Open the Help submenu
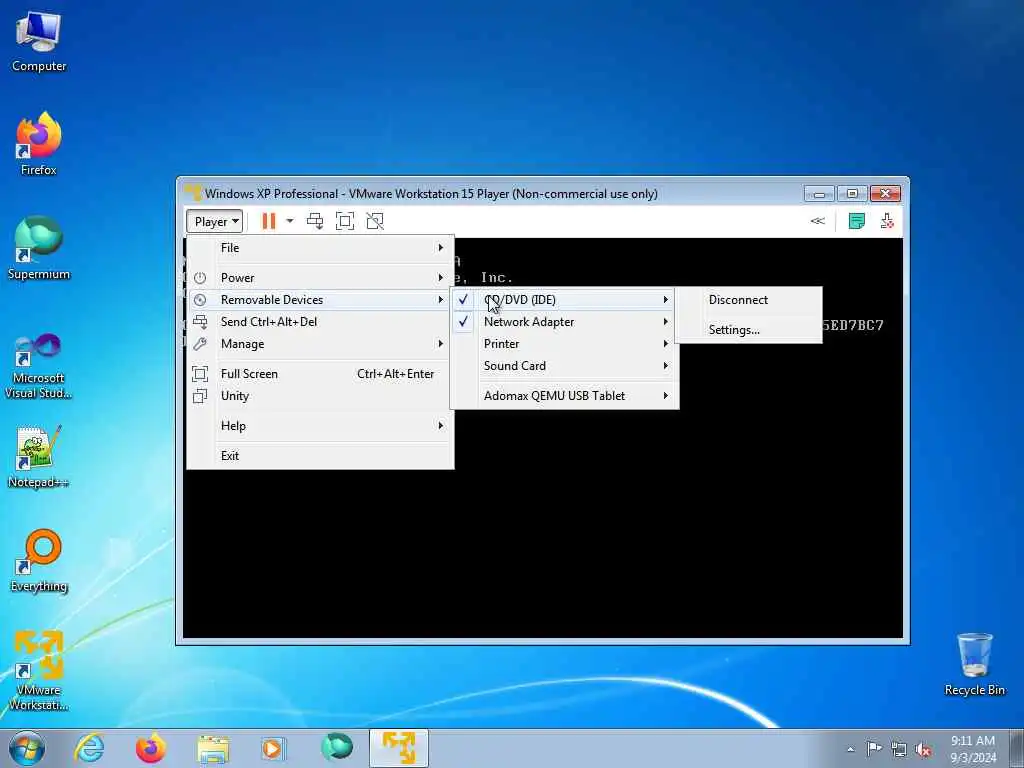 click(x=320, y=426)
